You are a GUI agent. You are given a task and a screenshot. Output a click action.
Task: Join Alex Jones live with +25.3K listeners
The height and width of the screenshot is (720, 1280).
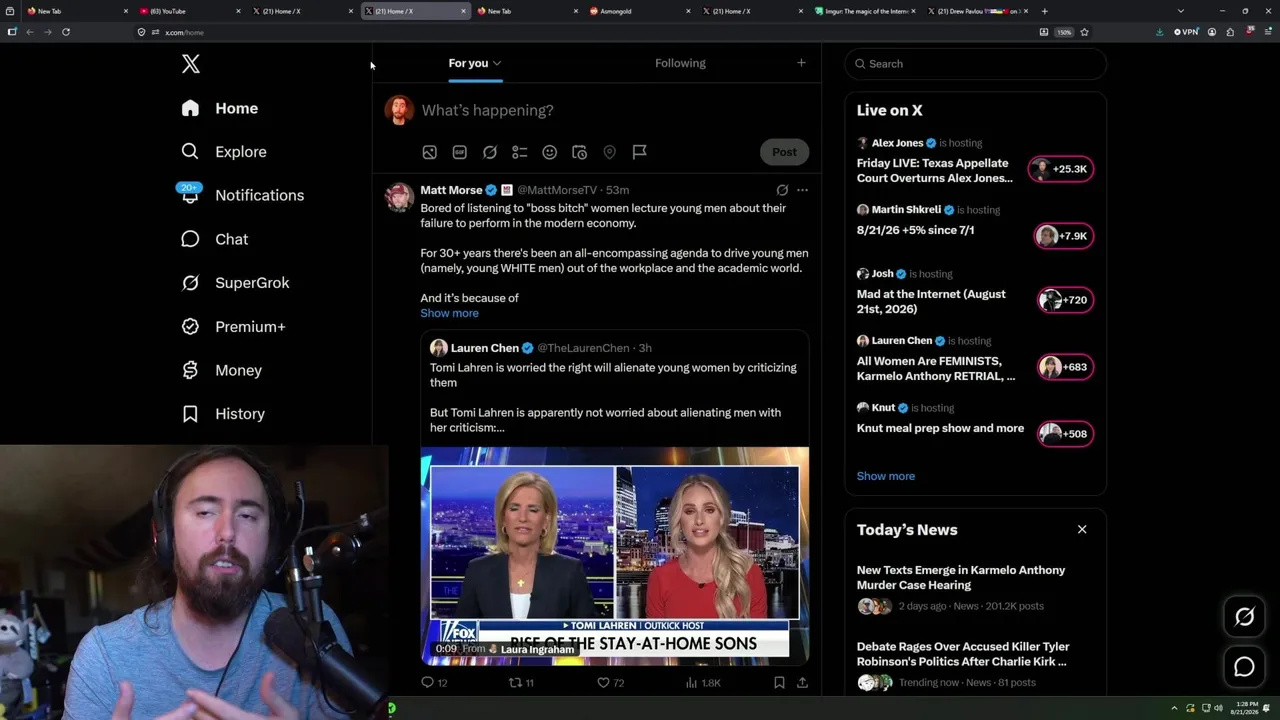(x=1061, y=169)
